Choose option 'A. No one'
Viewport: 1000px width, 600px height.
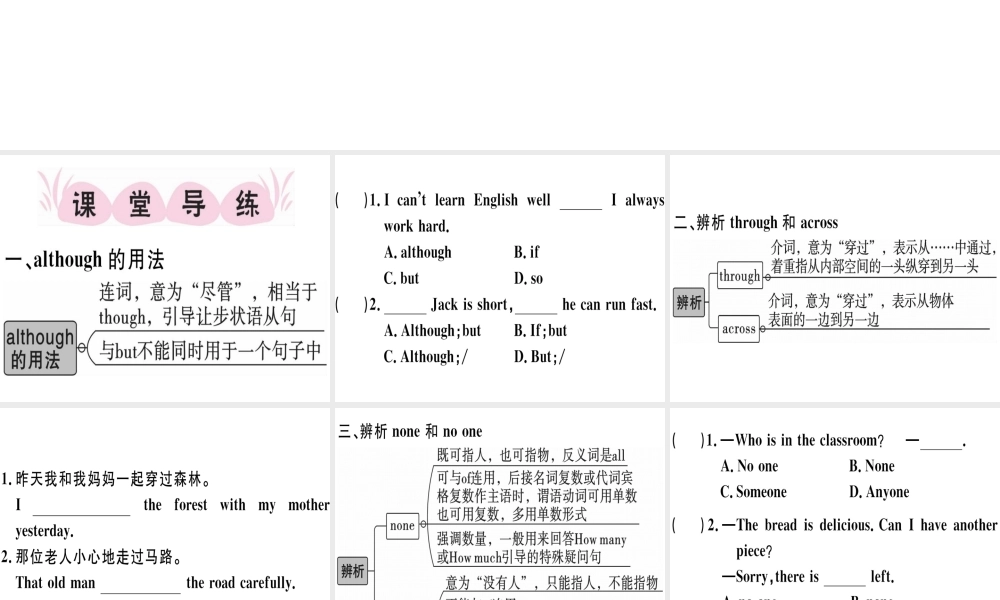(749, 466)
